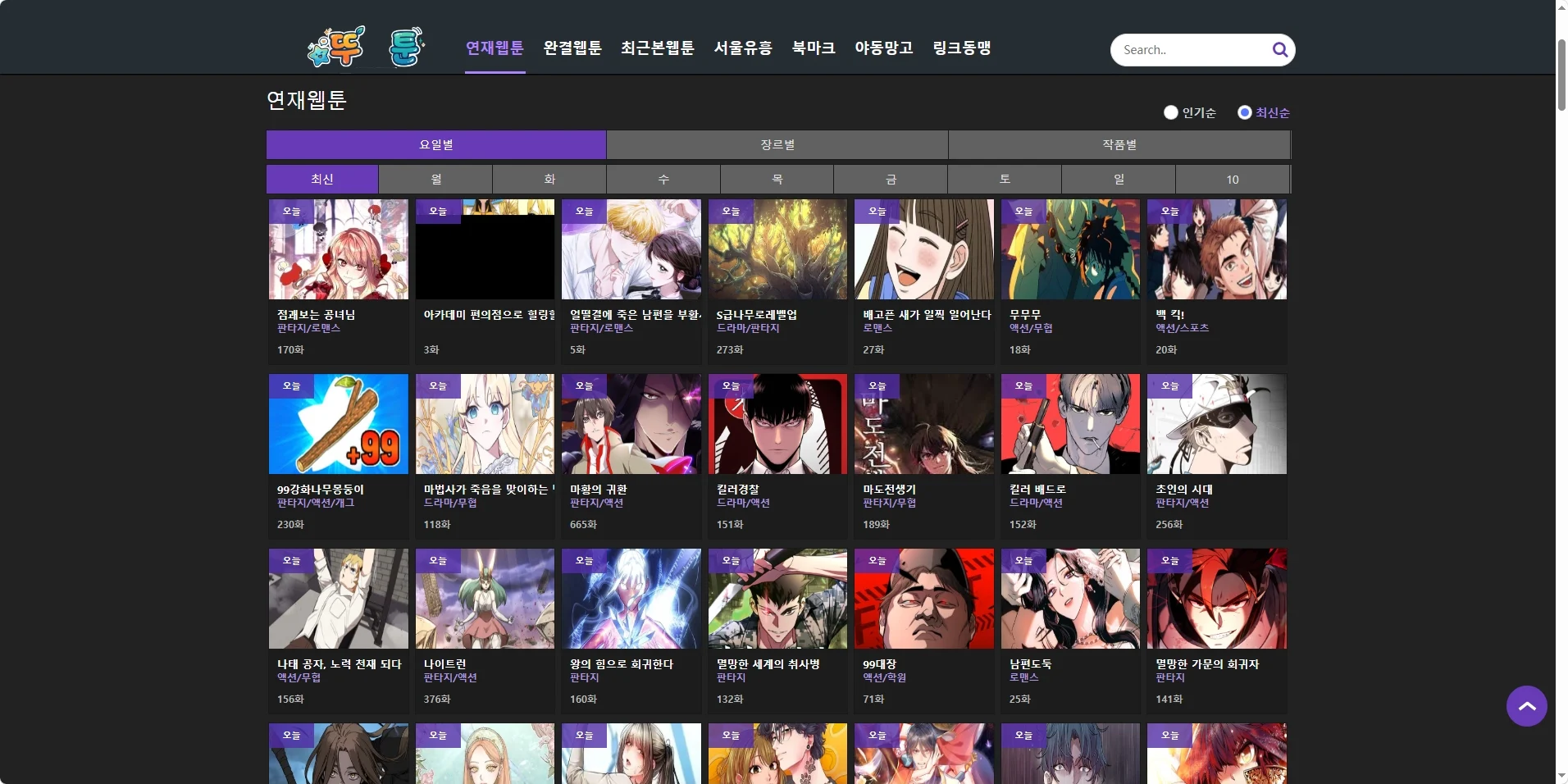The height and width of the screenshot is (784, 1568).
Task: Click the site logo in the header
Action: point(367,47)
